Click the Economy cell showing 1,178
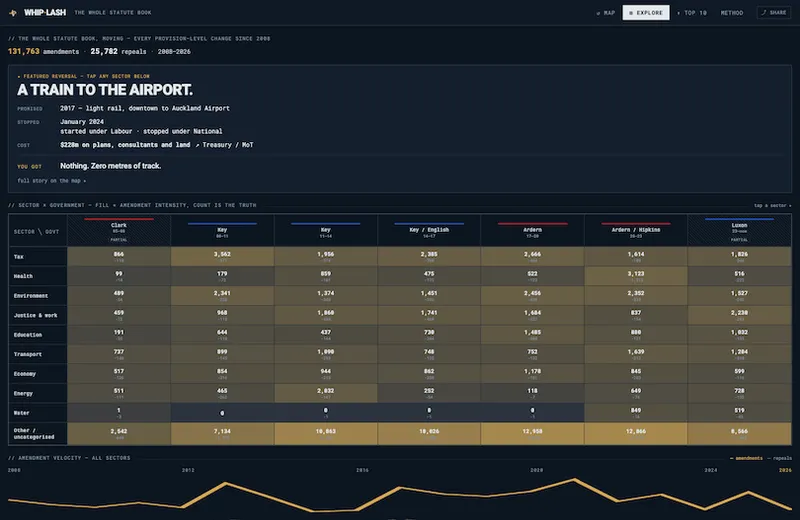Image resolution: width=800 pixels, height=520 pixels. (x=532, y=374)
